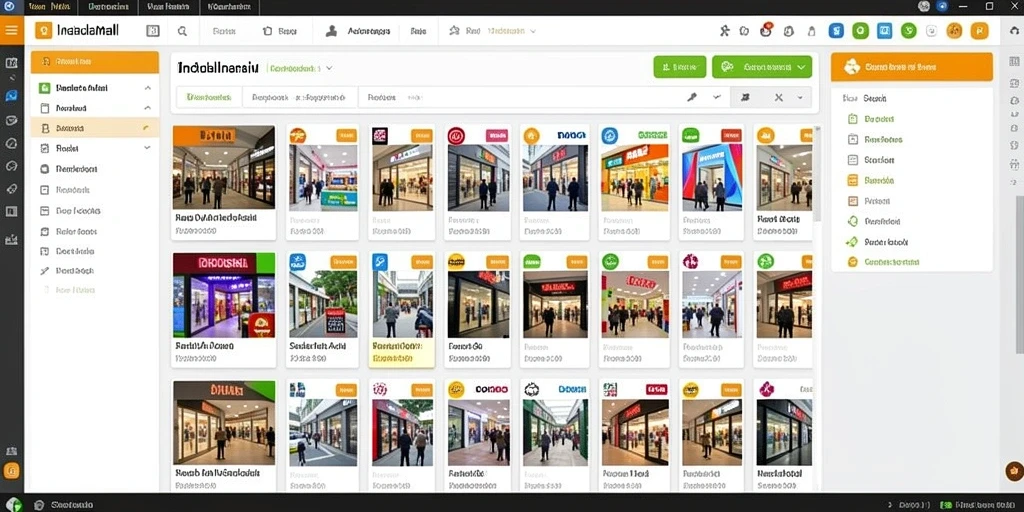Select the blue chat icon in the dark sidebar
The width and height of the screenshot is (1024, 512).
pos(11,96)
